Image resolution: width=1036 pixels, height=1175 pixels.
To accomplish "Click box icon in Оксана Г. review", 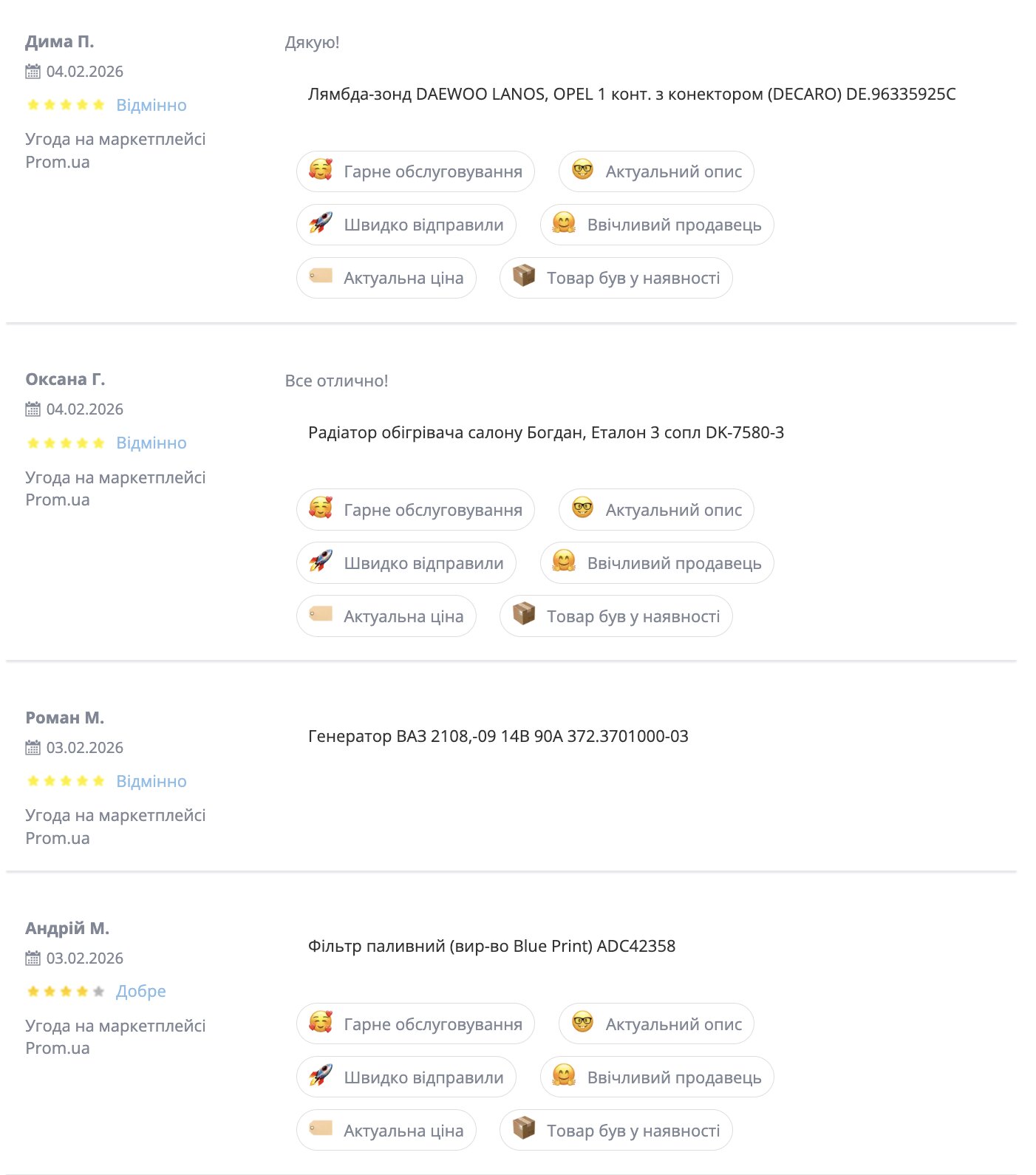I will tap(524, 615).
